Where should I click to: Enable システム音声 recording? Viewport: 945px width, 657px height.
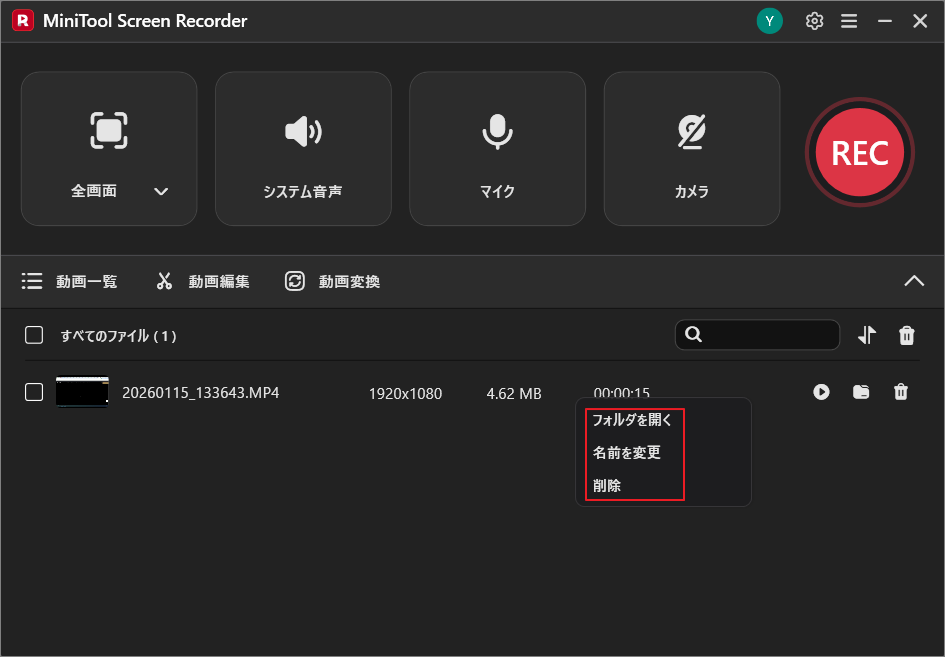pos(303,148)
